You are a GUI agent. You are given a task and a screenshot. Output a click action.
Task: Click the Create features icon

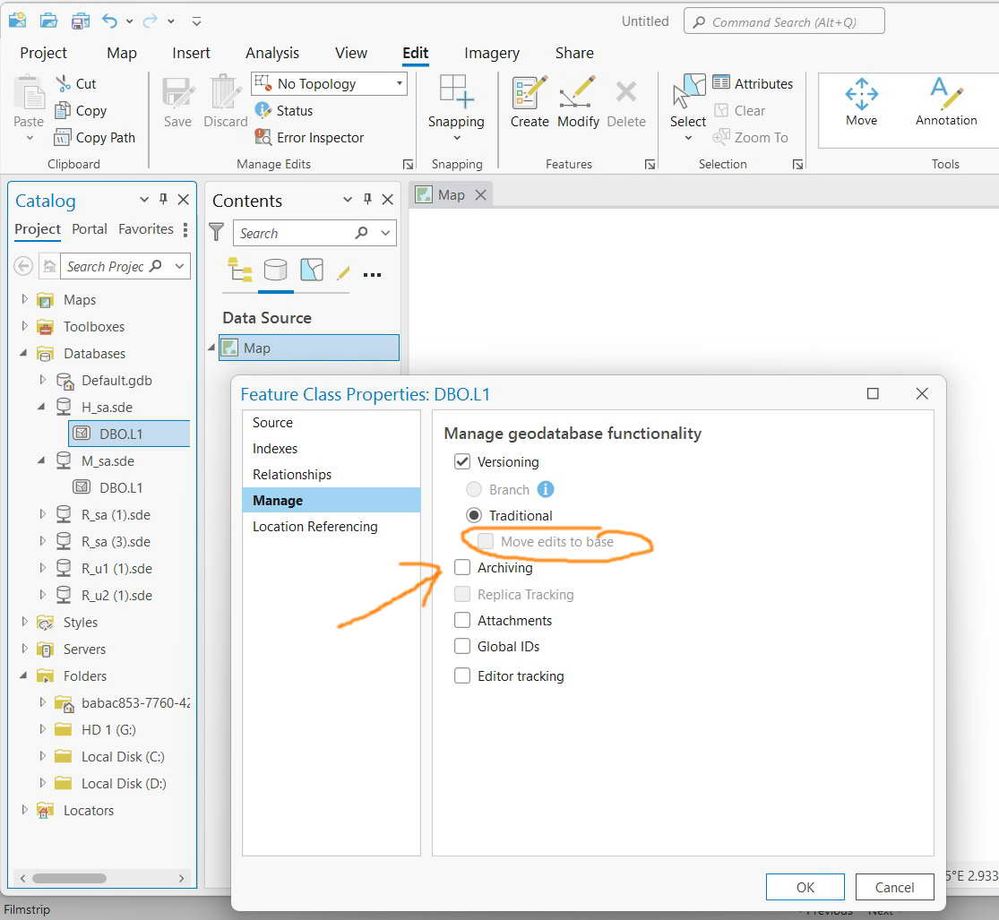tap(529, 93)
